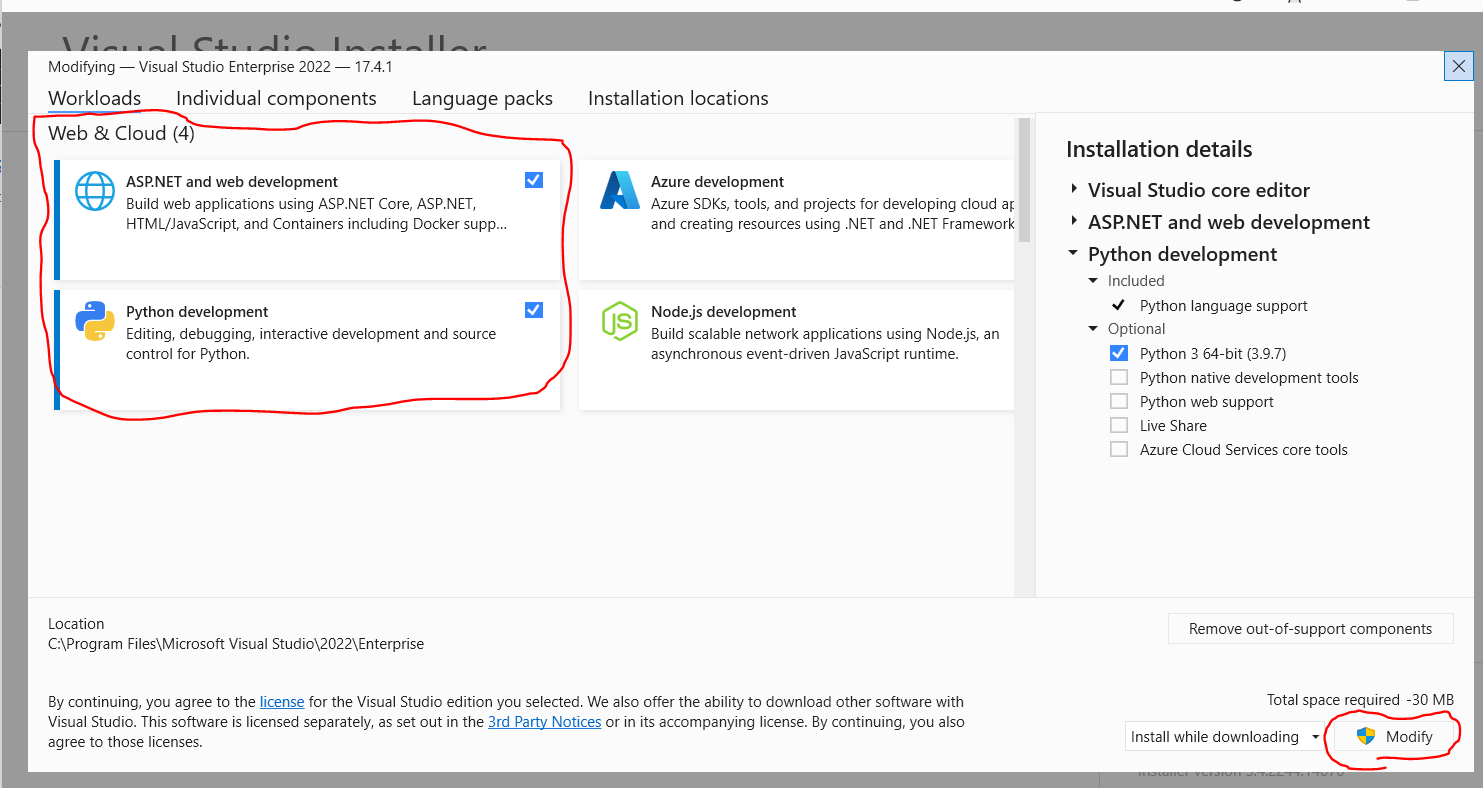
Task: Collapse the Included components group
Action: (x=1093, y=281)
